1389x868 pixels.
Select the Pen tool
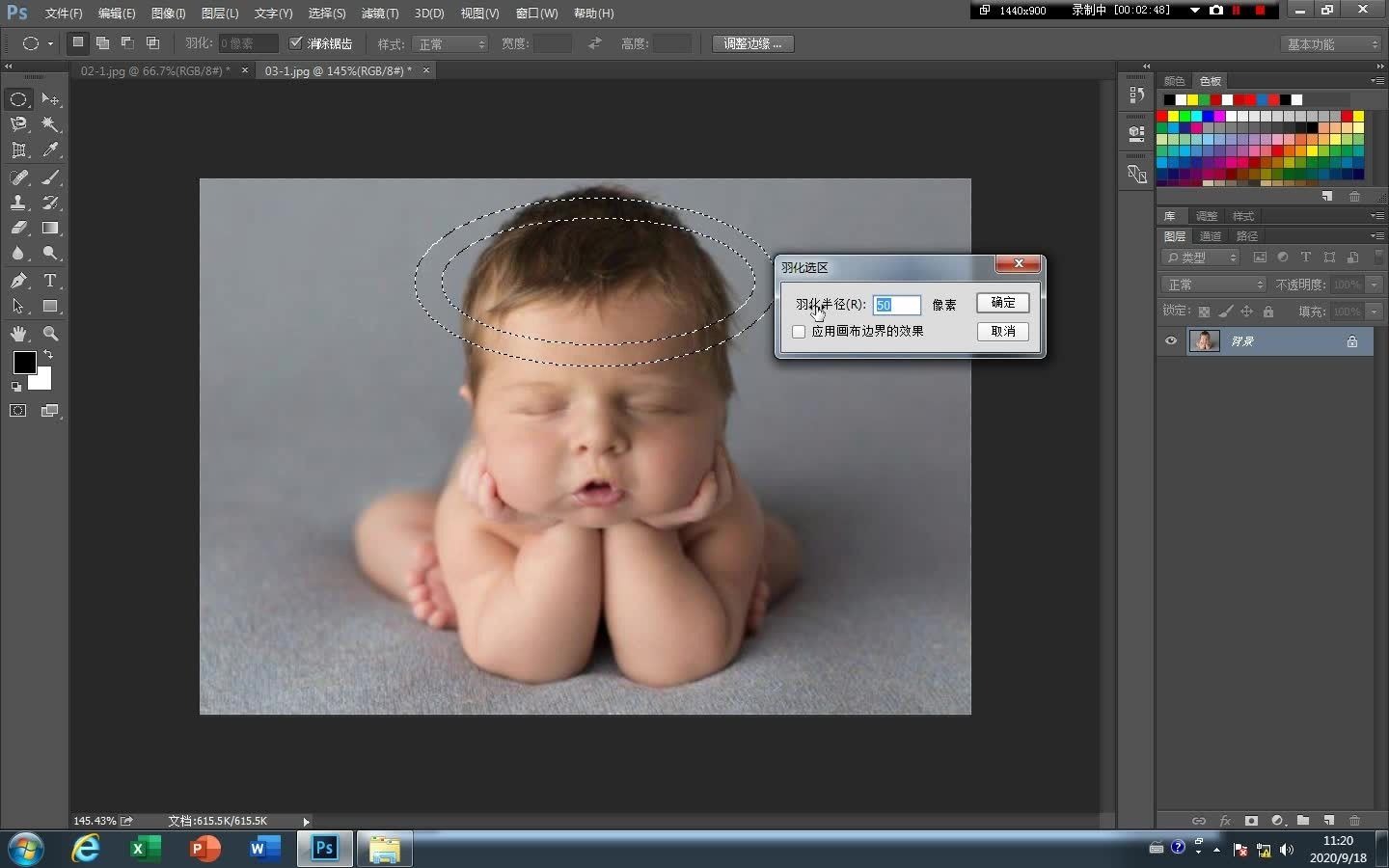tap(18, 281)
